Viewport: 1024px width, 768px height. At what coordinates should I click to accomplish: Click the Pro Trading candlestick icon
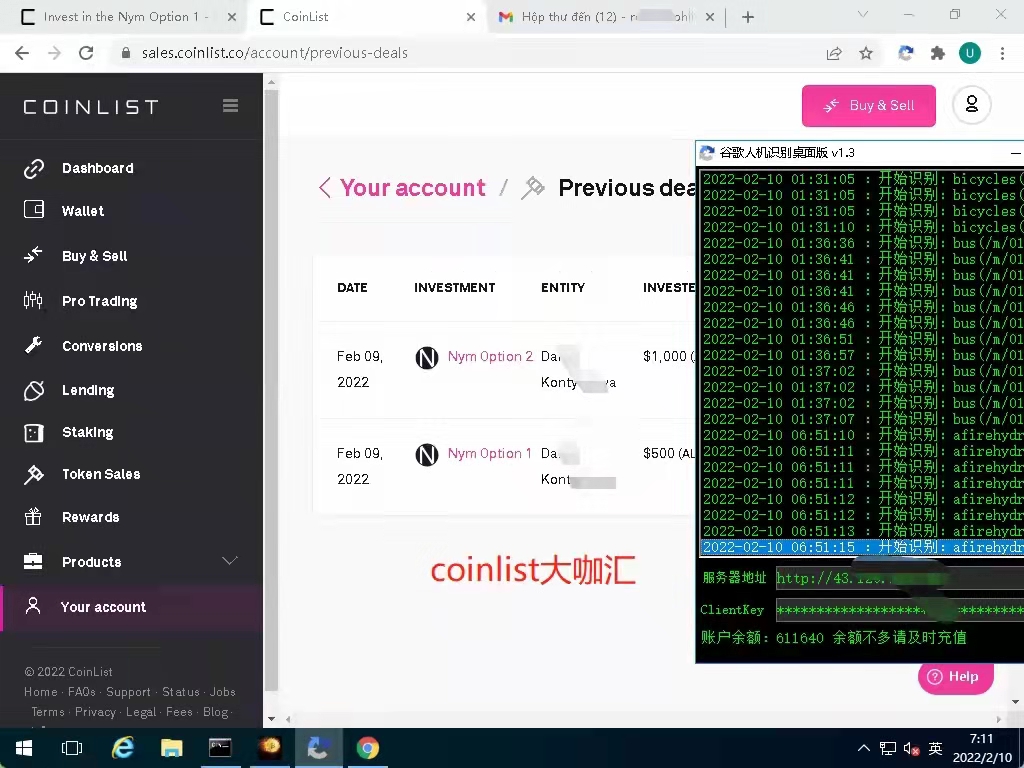[33, 300]
